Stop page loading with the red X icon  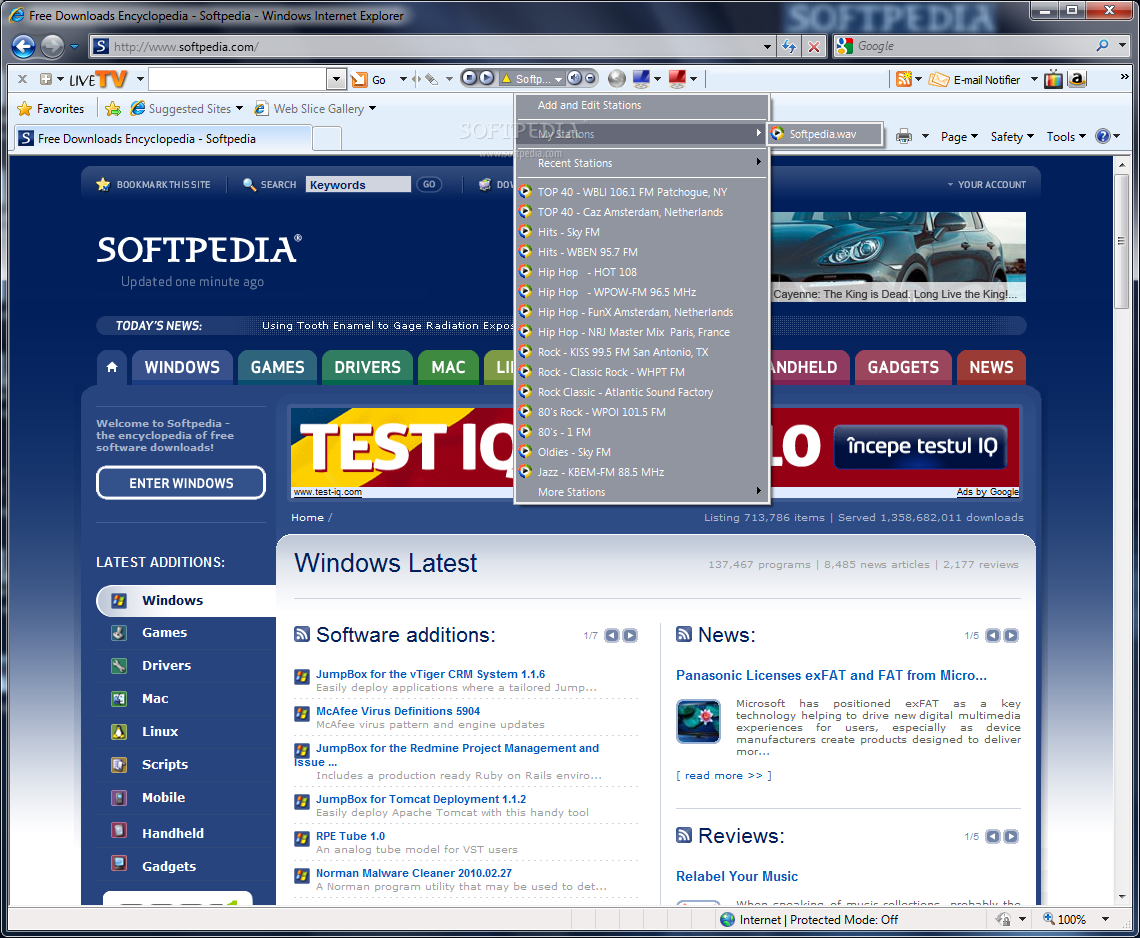[x=814, y=47]
